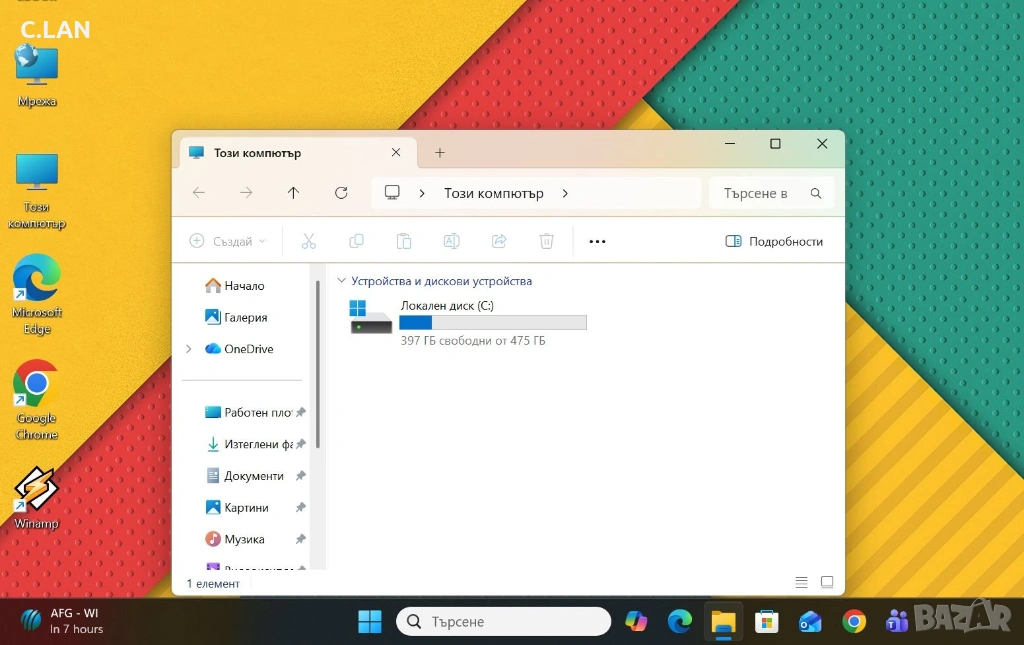The image size is (1024, 645).
Task: Open Начало in the navigation pane
Action: (243, 286)
